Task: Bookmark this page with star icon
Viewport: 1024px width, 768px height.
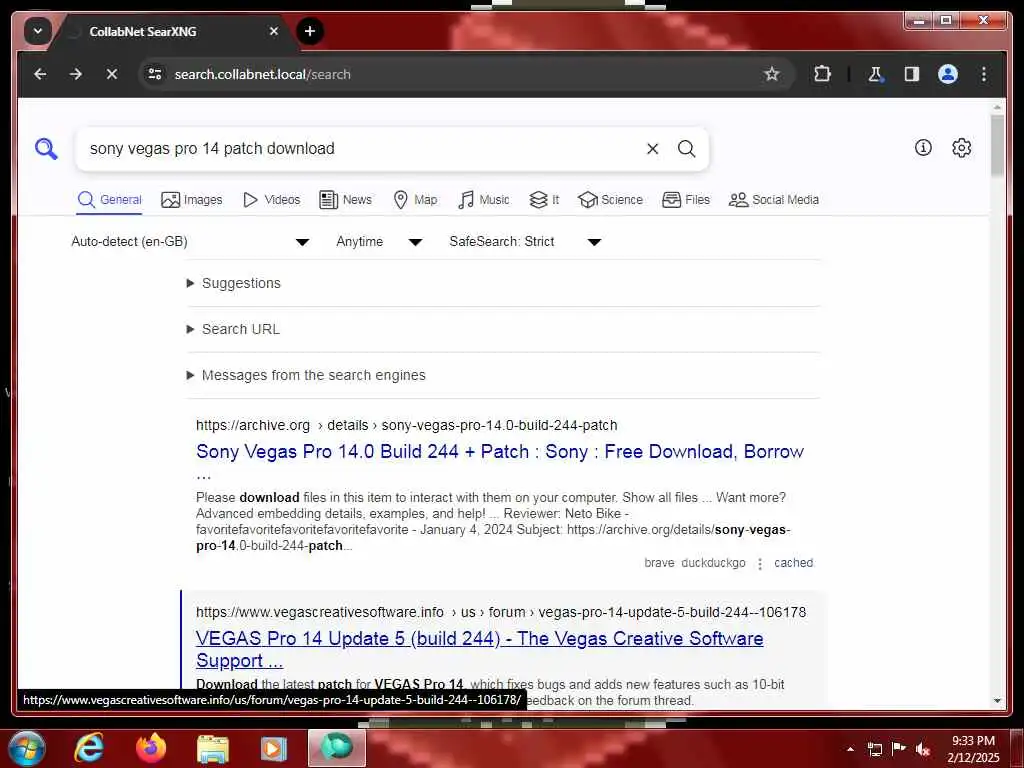Action: [772, 74]
